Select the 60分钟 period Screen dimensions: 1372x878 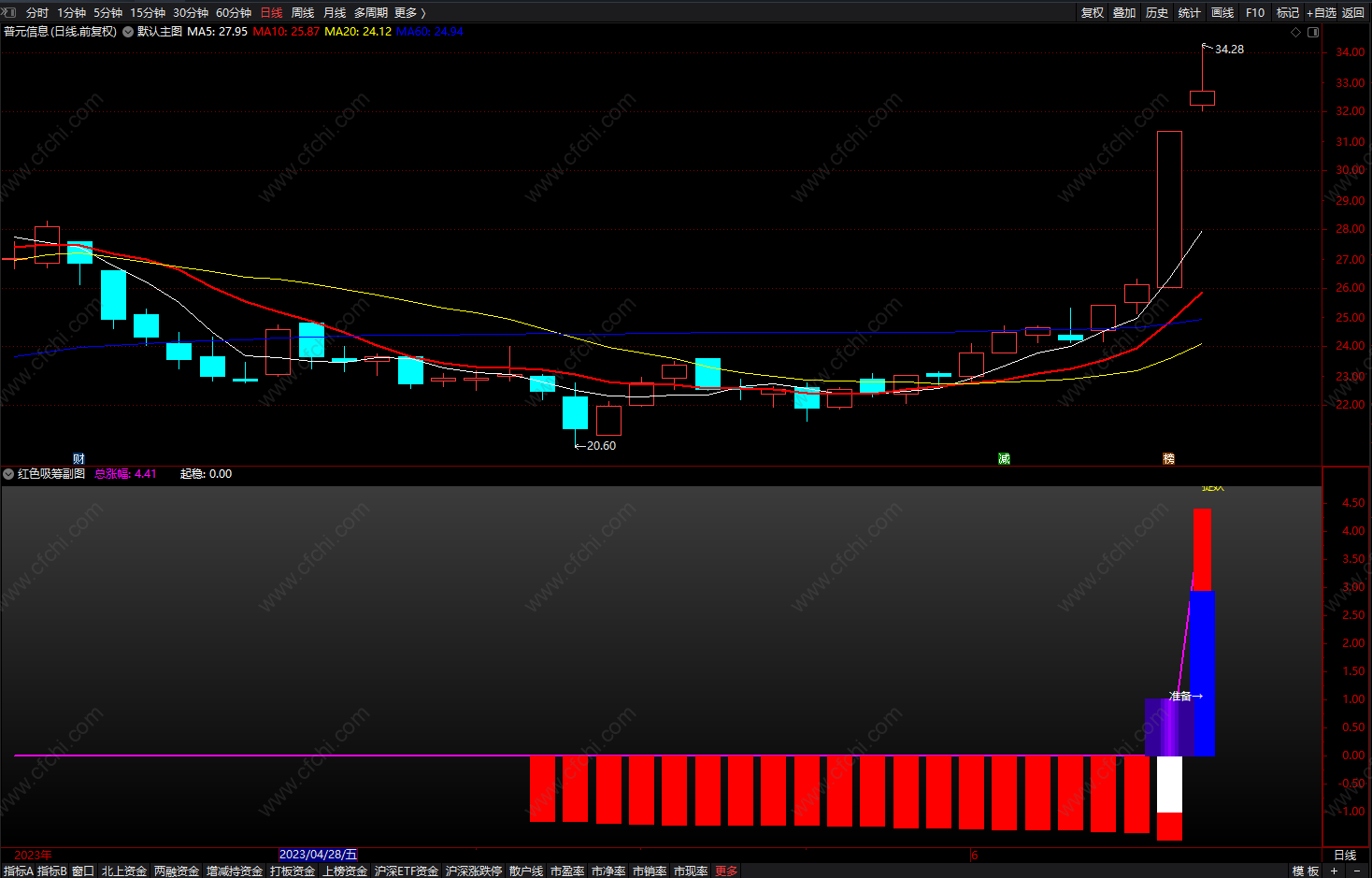coord(234,12)
